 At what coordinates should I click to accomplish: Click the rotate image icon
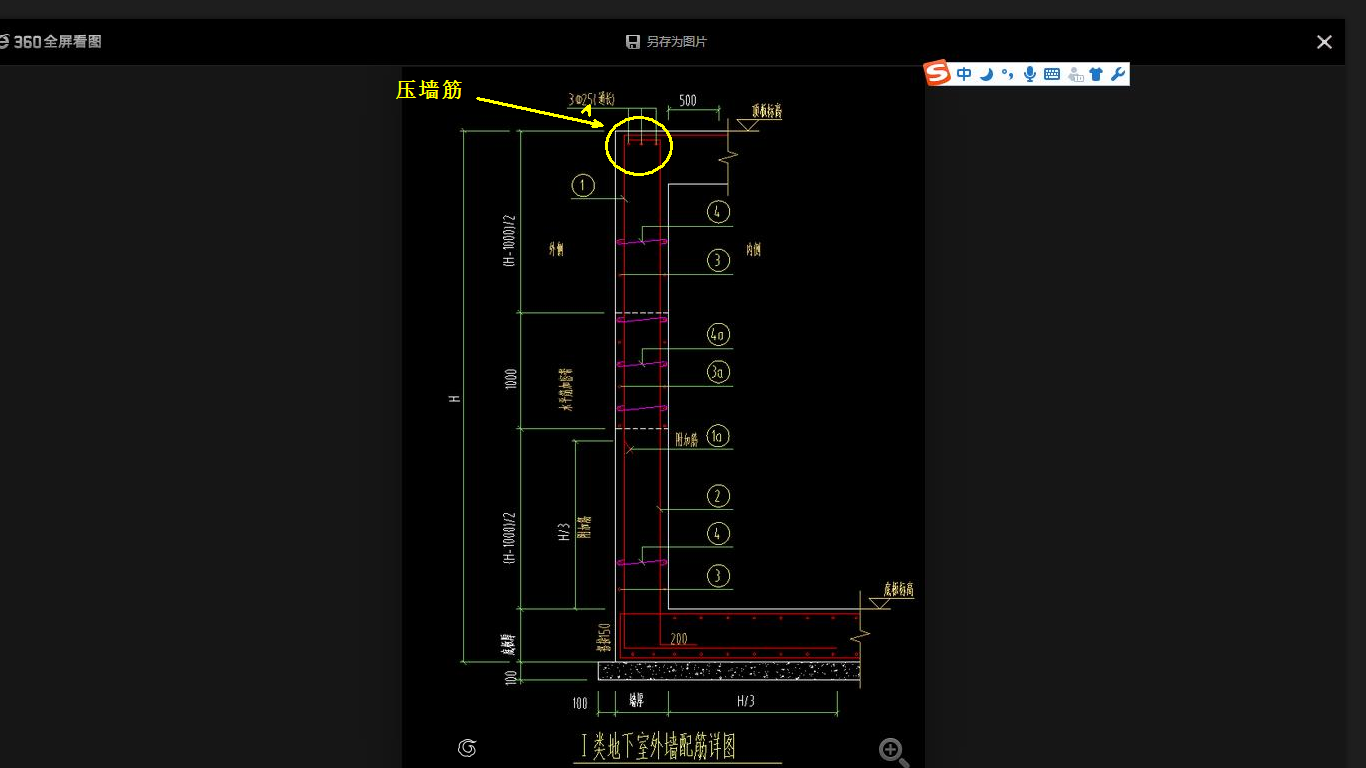pyautogui.click(x=467, y=748)
